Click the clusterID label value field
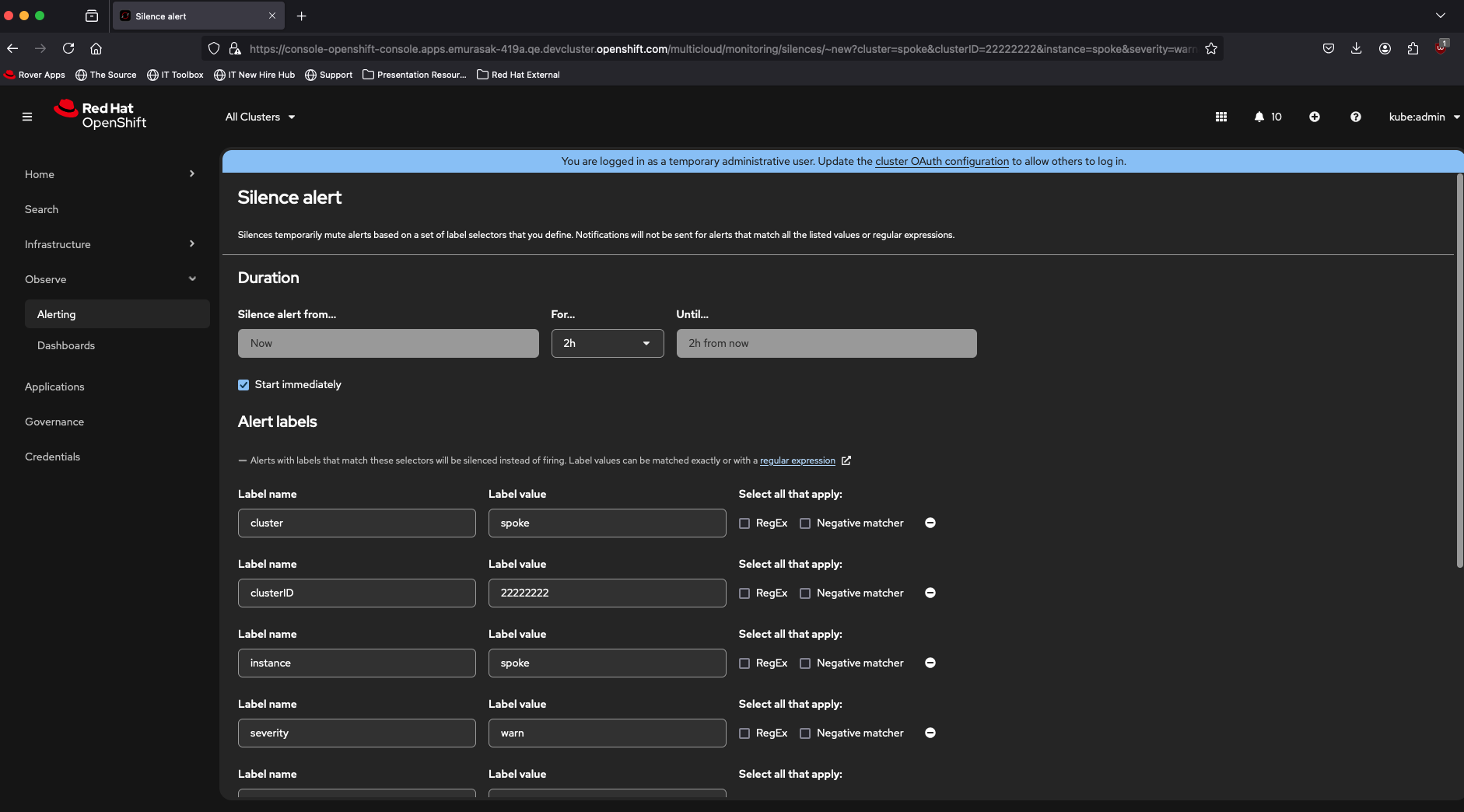The height and width of the screenshot is (812, 1464). click(x=607, y=593)
